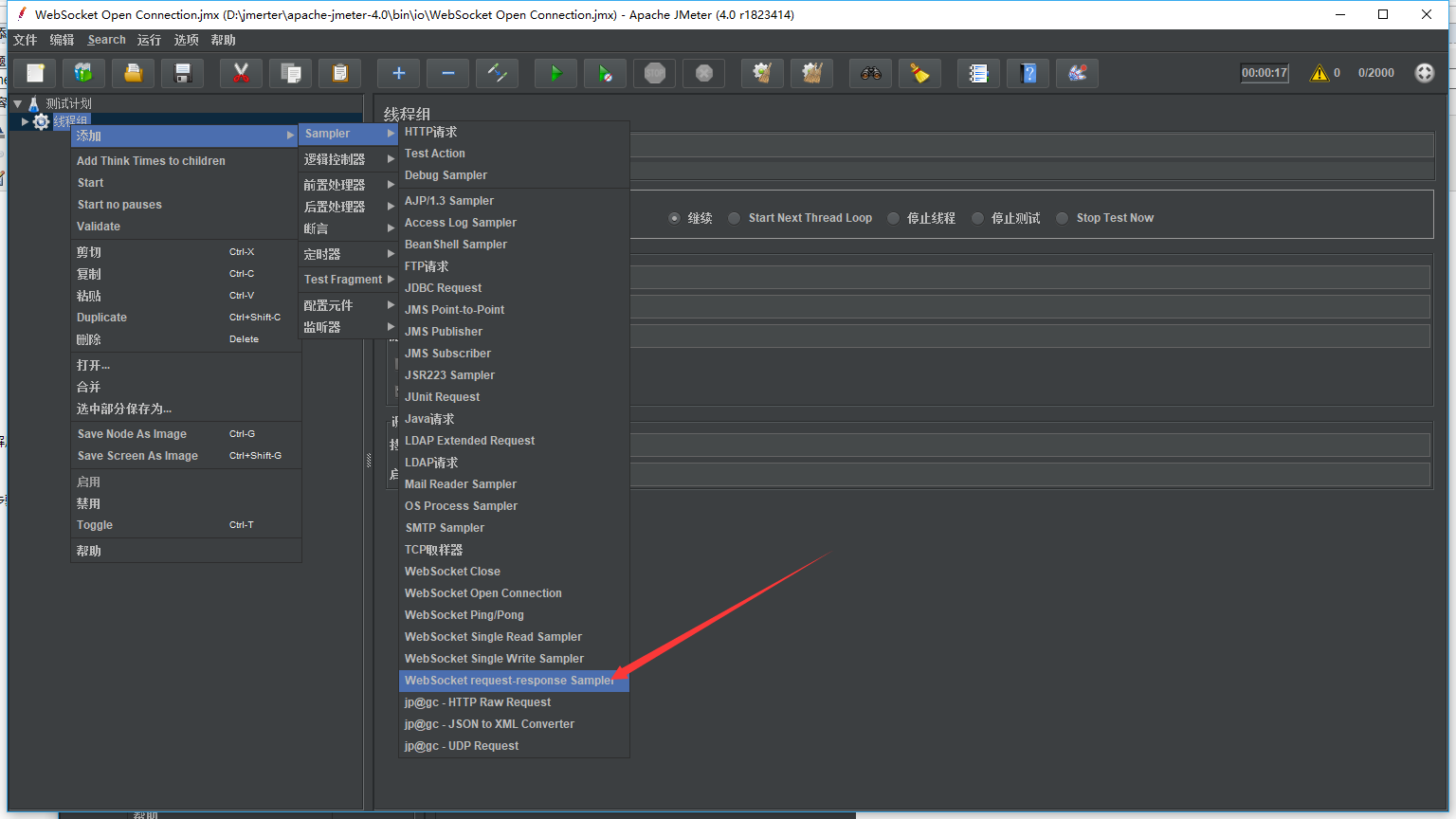Click the Copy toolbar icon

291,73
